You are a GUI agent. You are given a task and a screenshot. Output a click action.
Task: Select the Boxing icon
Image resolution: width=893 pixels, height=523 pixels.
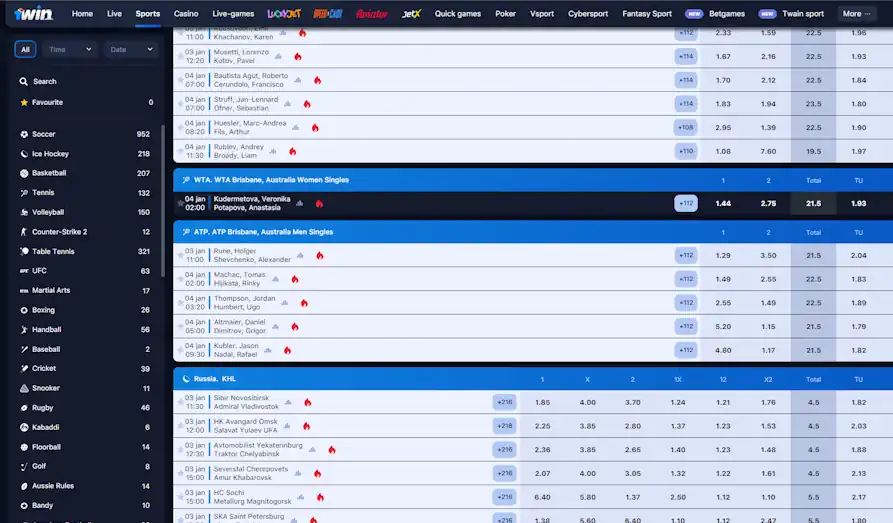click(x=24, y=310)
